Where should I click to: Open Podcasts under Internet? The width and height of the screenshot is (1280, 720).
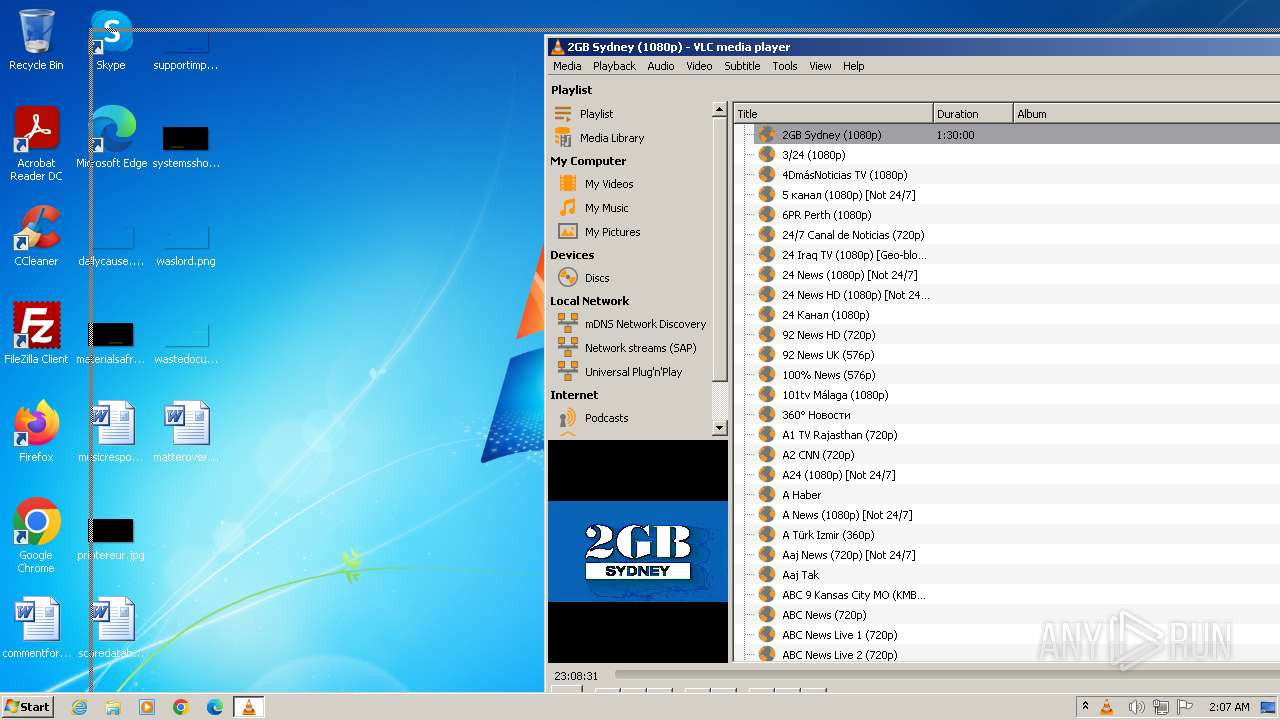pos(593,418)
